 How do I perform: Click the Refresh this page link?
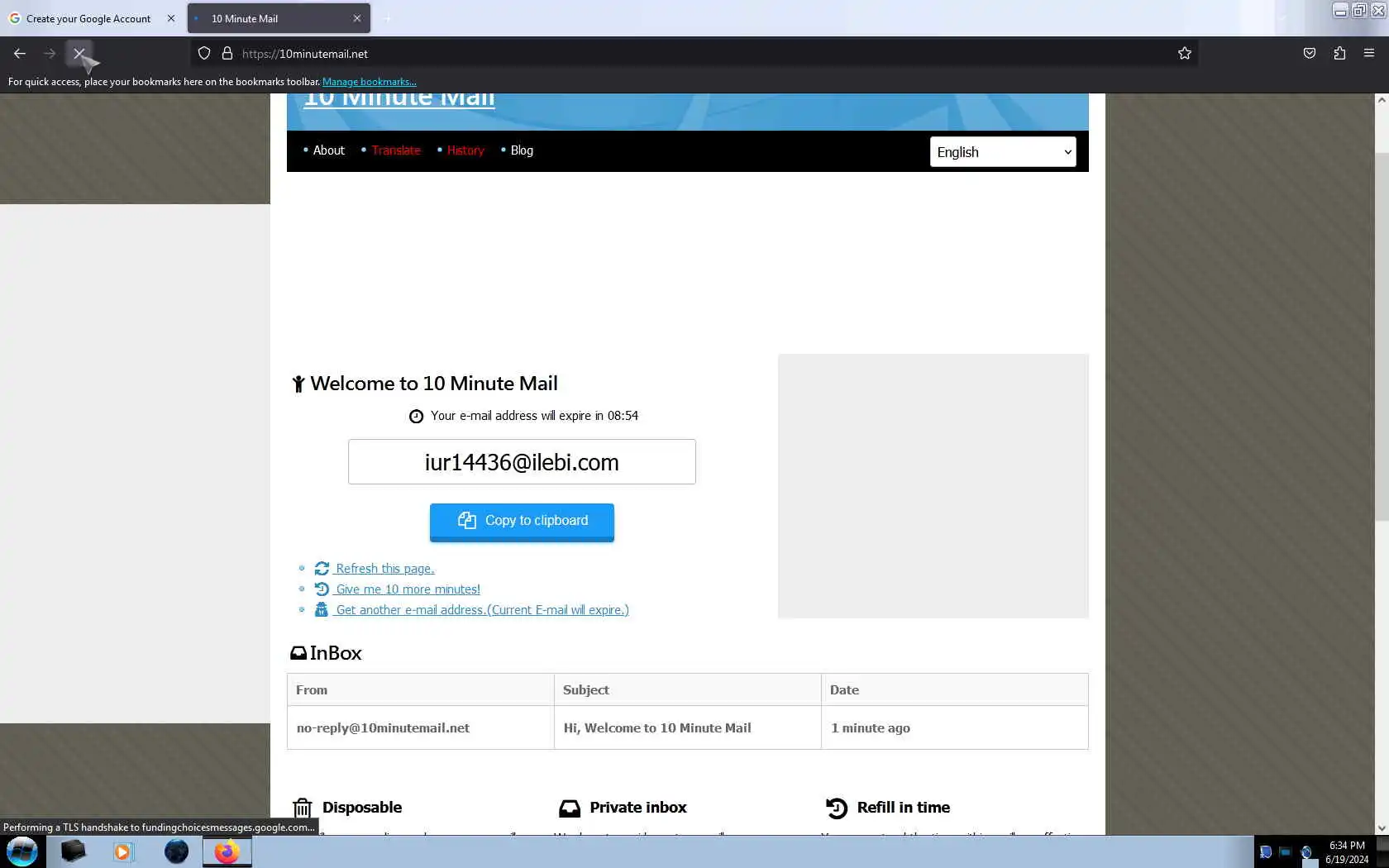(384, 569)
